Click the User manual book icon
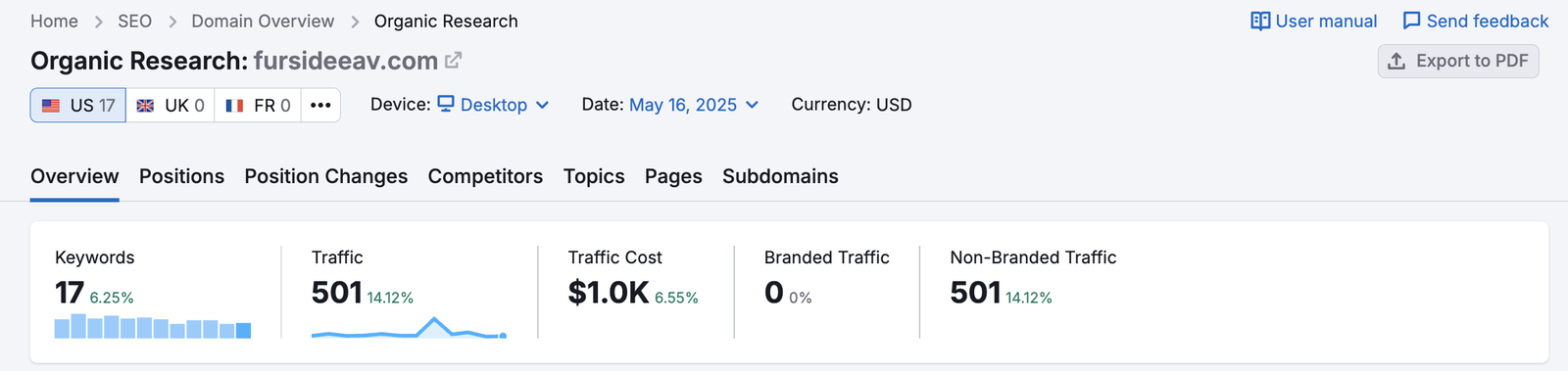The height and width of the screenshot is (371, 1568). click(x=1260, y=21)
